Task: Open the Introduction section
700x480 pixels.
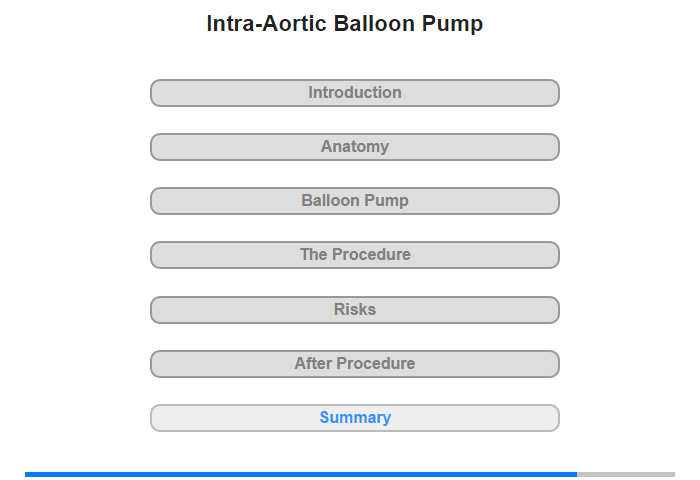Action: (x=354, y=93)
